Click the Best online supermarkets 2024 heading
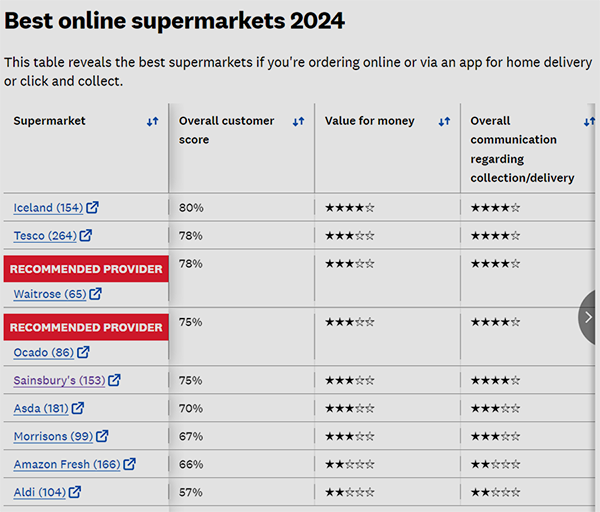This screenshot has width=600, height=512. [174, 21]
